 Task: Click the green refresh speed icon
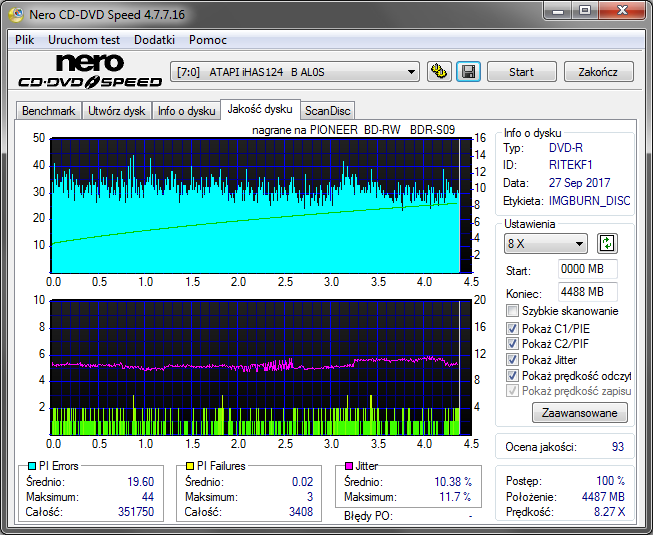tap(607, 244)
